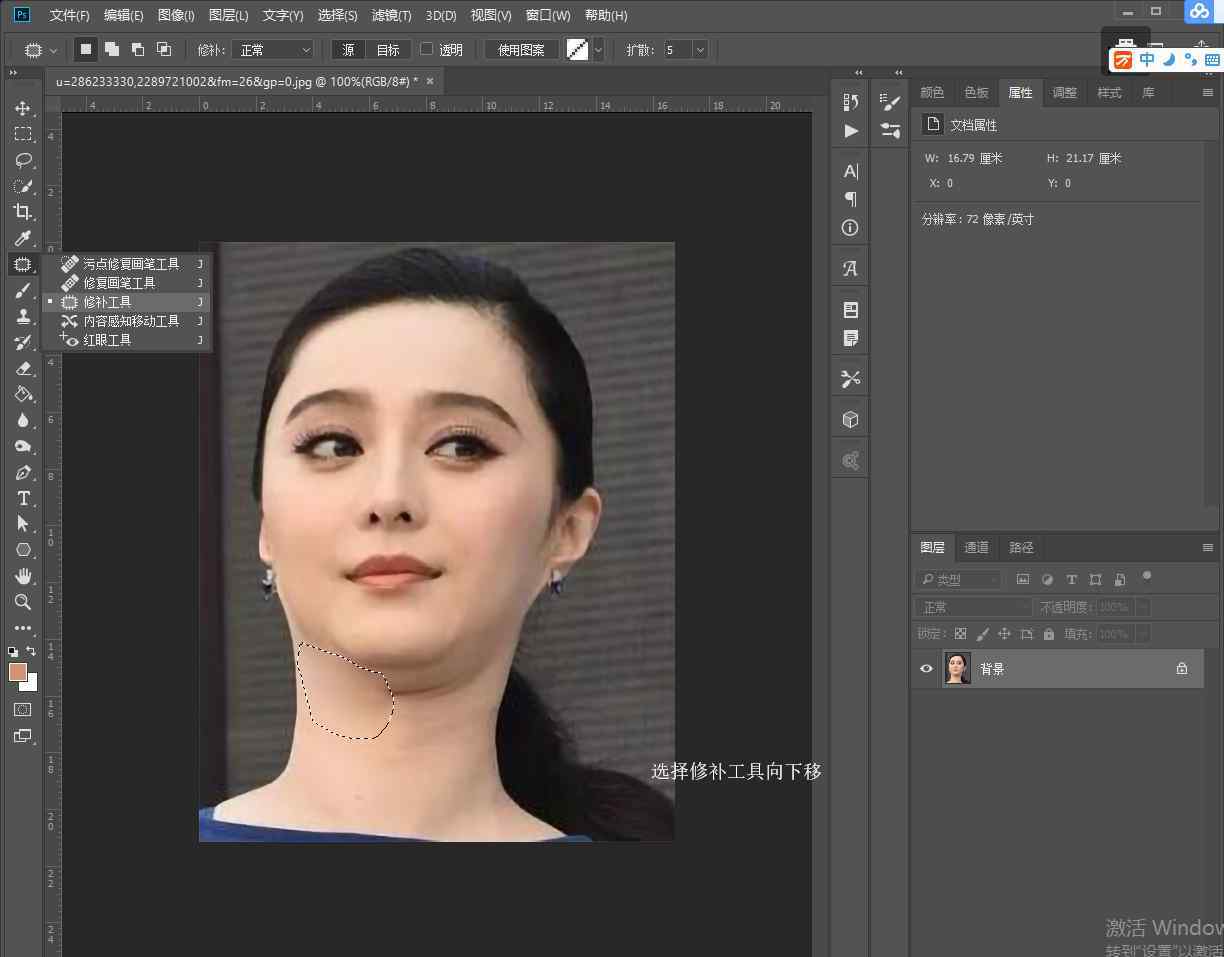This screenshot has width=1224, height=957.
Task: Click the 使用图案 button
Action: [x=521, y=50]
